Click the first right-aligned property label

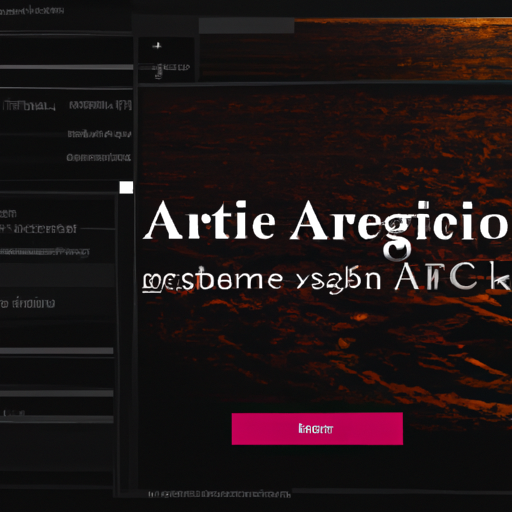(100, 105)
